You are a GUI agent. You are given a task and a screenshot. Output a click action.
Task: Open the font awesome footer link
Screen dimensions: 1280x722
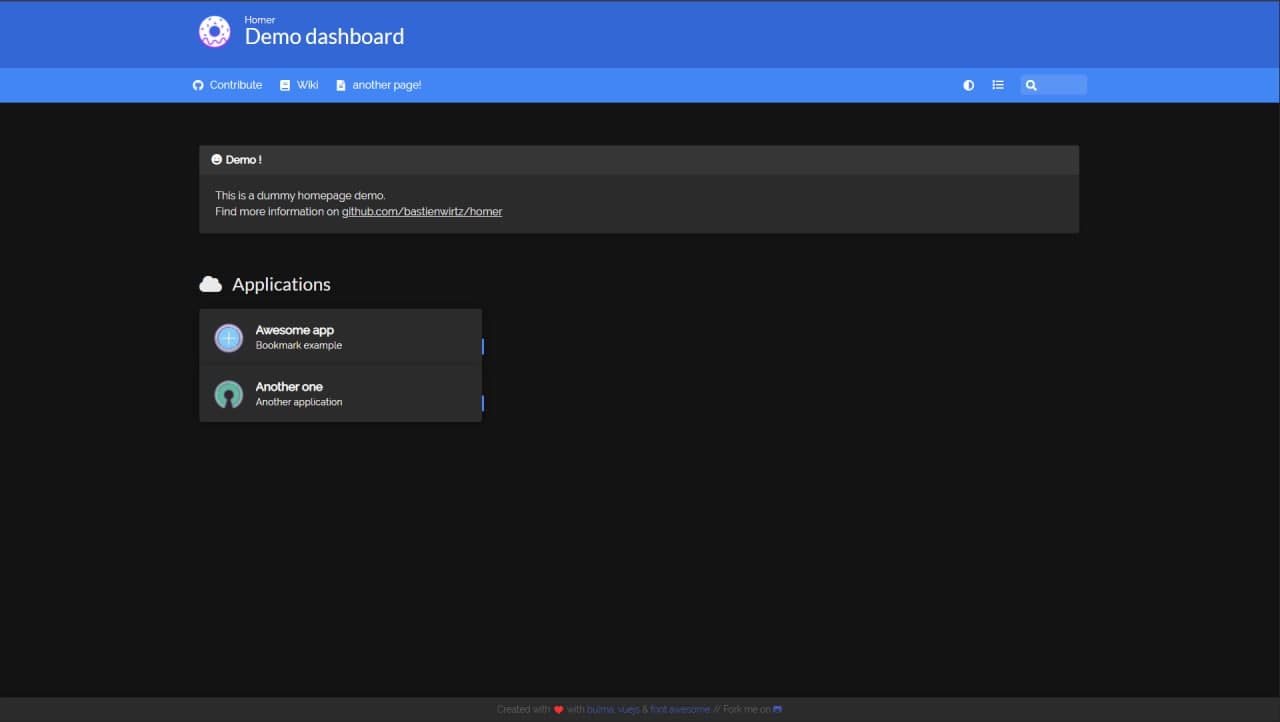point(680,710)
